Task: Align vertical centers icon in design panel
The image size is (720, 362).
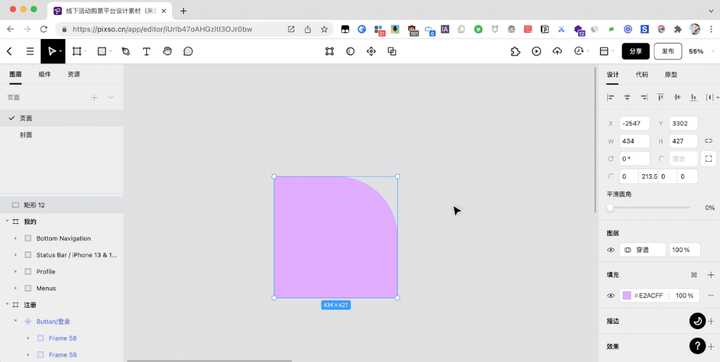Action: [677, 97]
